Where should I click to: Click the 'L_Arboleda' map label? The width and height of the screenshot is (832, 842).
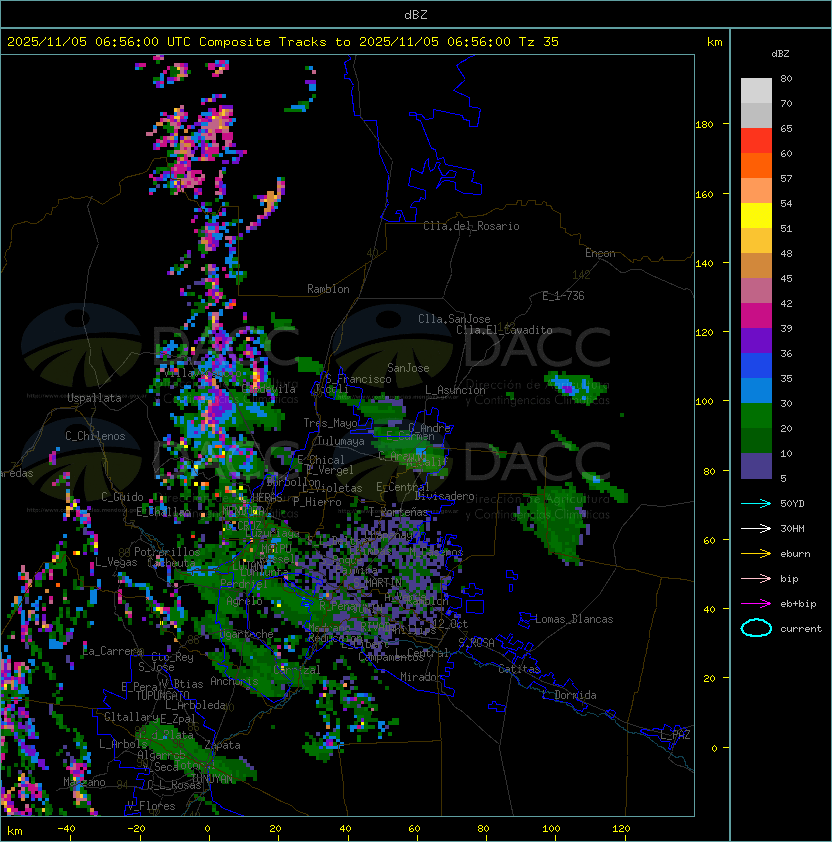pyautogui.click(x=196, y=705)
